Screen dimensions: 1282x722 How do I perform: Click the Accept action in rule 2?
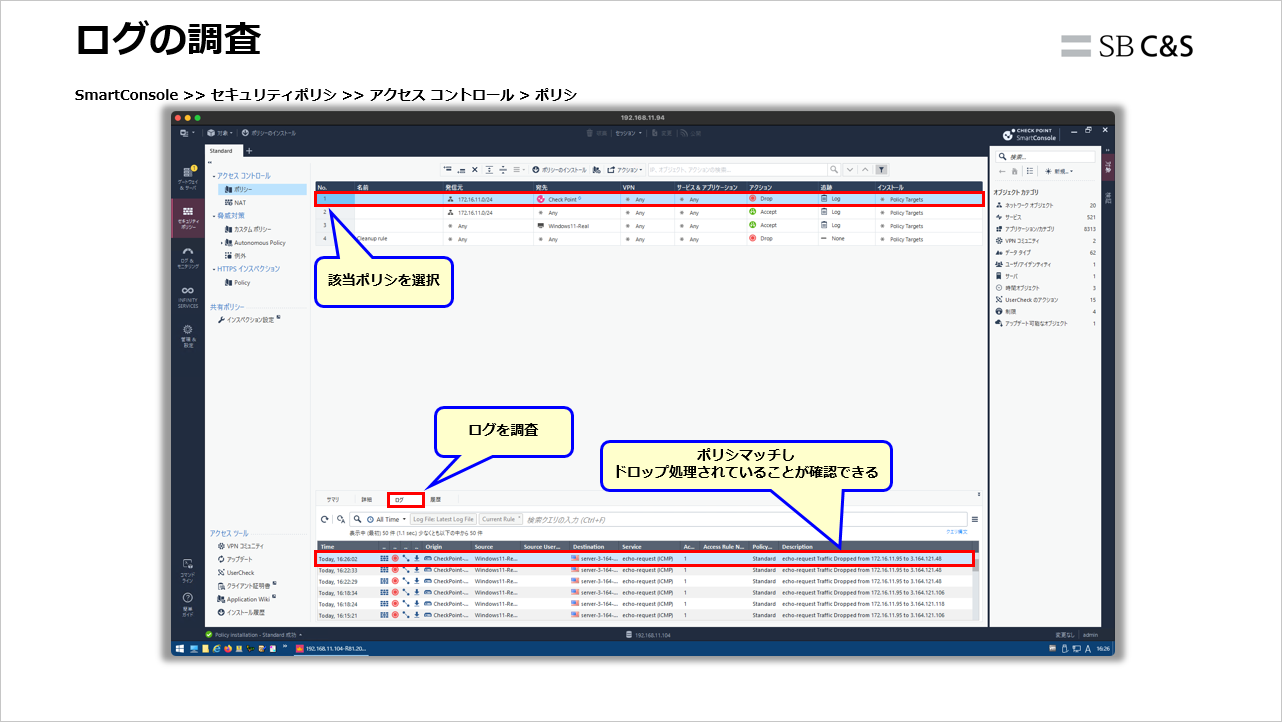pyautogui.click(x=762, y=212)
